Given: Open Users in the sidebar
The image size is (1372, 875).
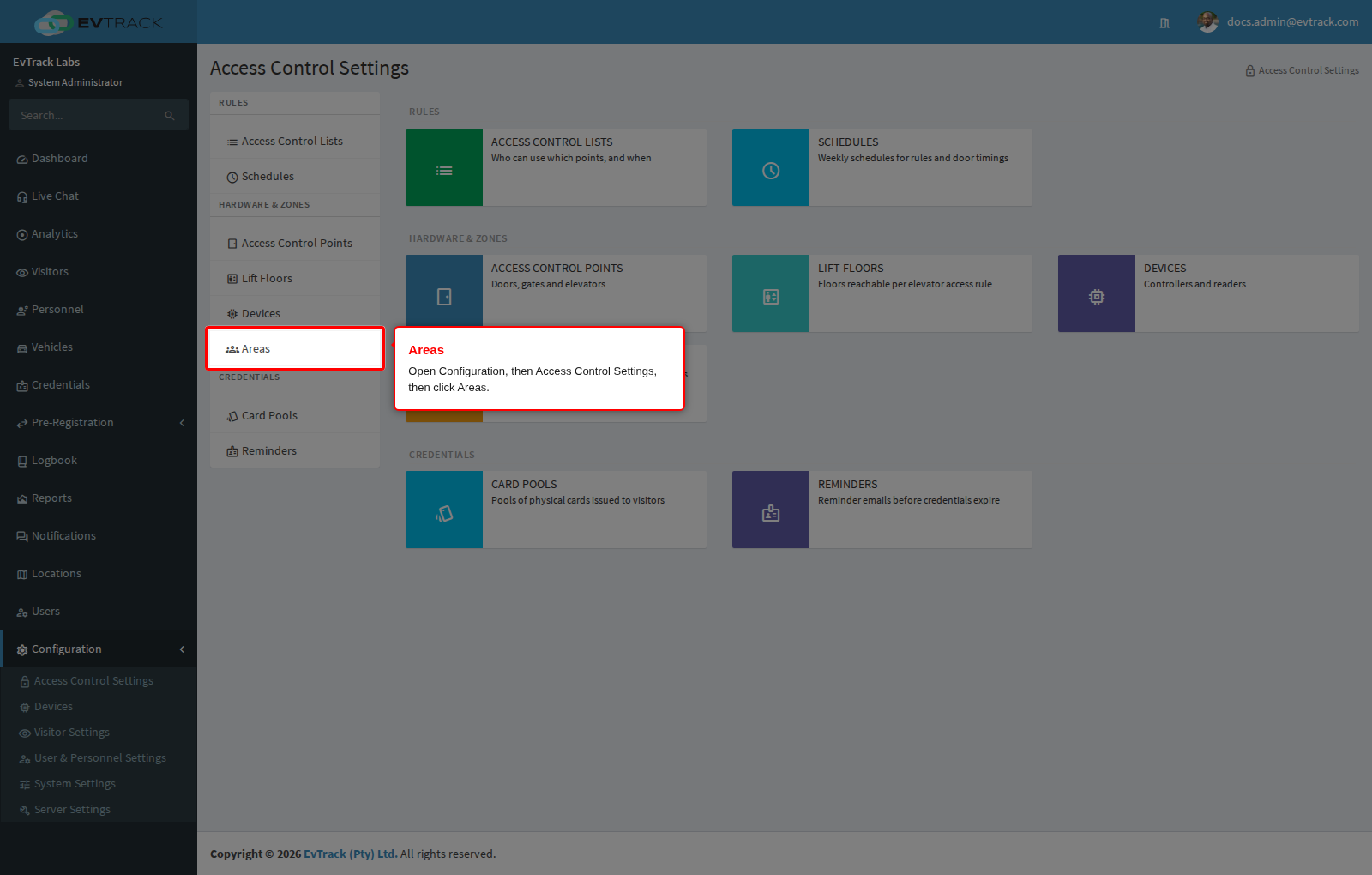Looking at the screenshot, I should tap(99, 612).
